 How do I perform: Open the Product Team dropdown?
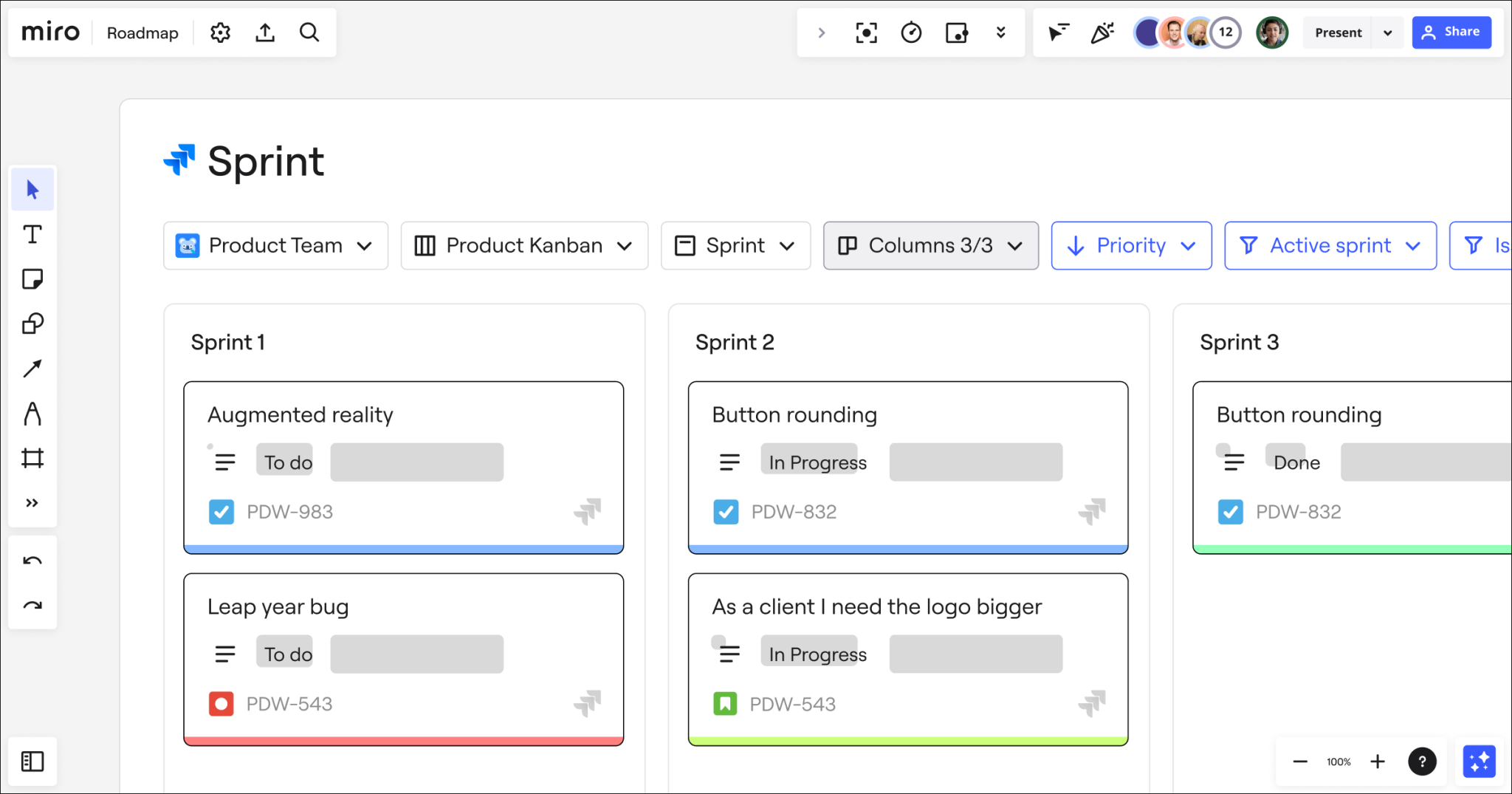coord(275,245)
